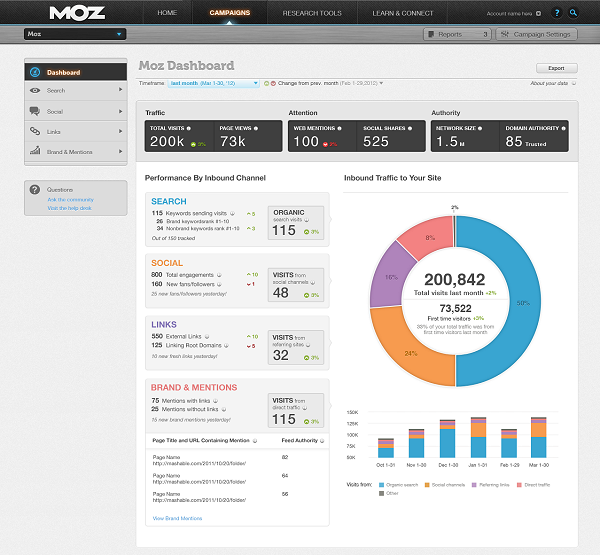600x555 pixels.
Task: Click the Reports document icon
Action: coord(431,34)
